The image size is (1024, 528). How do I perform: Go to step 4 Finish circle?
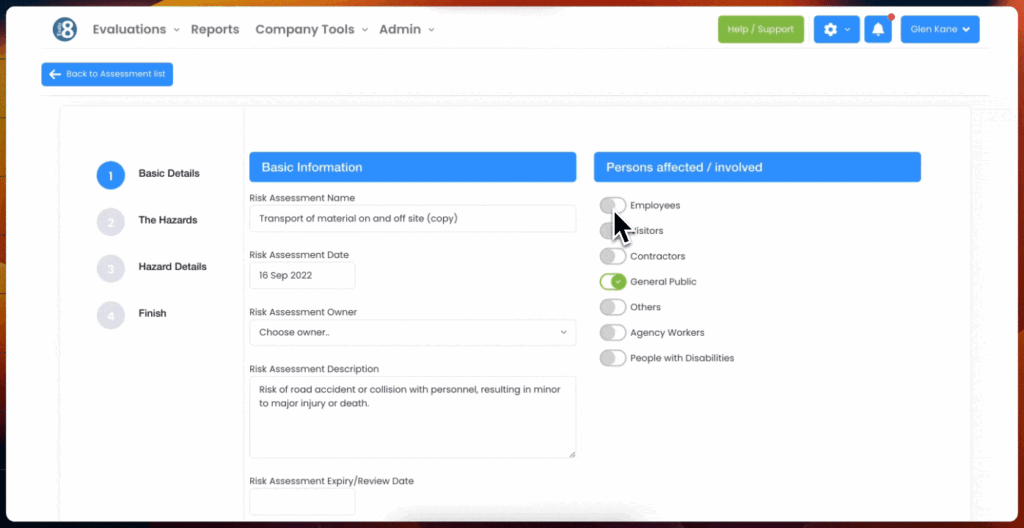pyautogui.click(x=110, y=315)
